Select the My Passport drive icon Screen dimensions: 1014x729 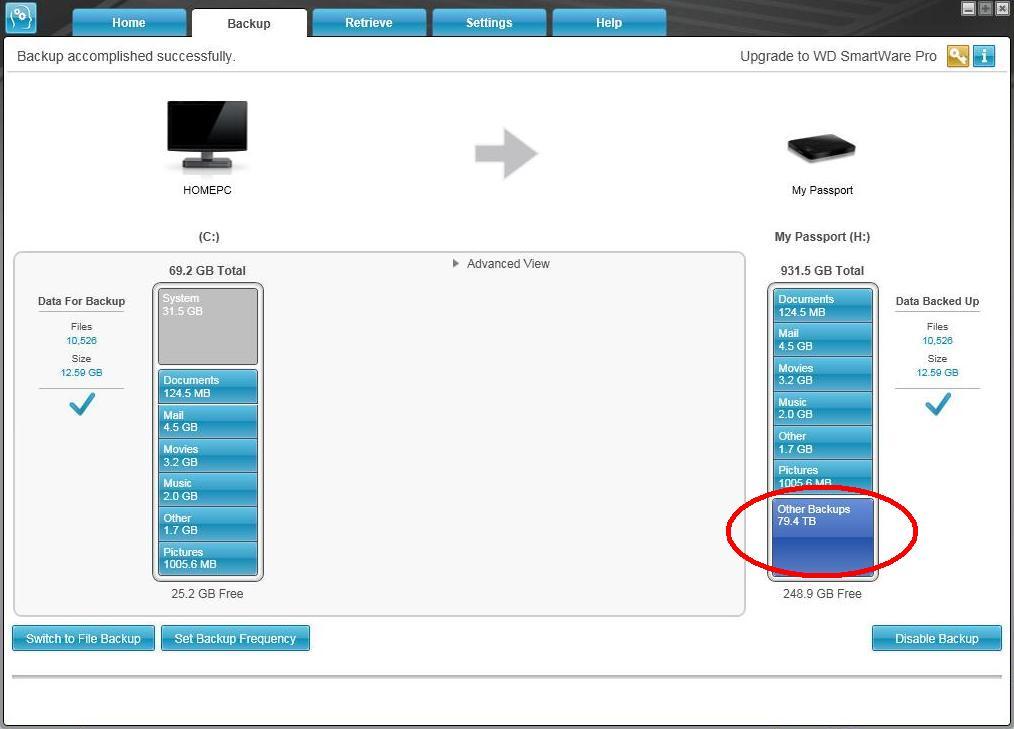click(x=821, y=148)
